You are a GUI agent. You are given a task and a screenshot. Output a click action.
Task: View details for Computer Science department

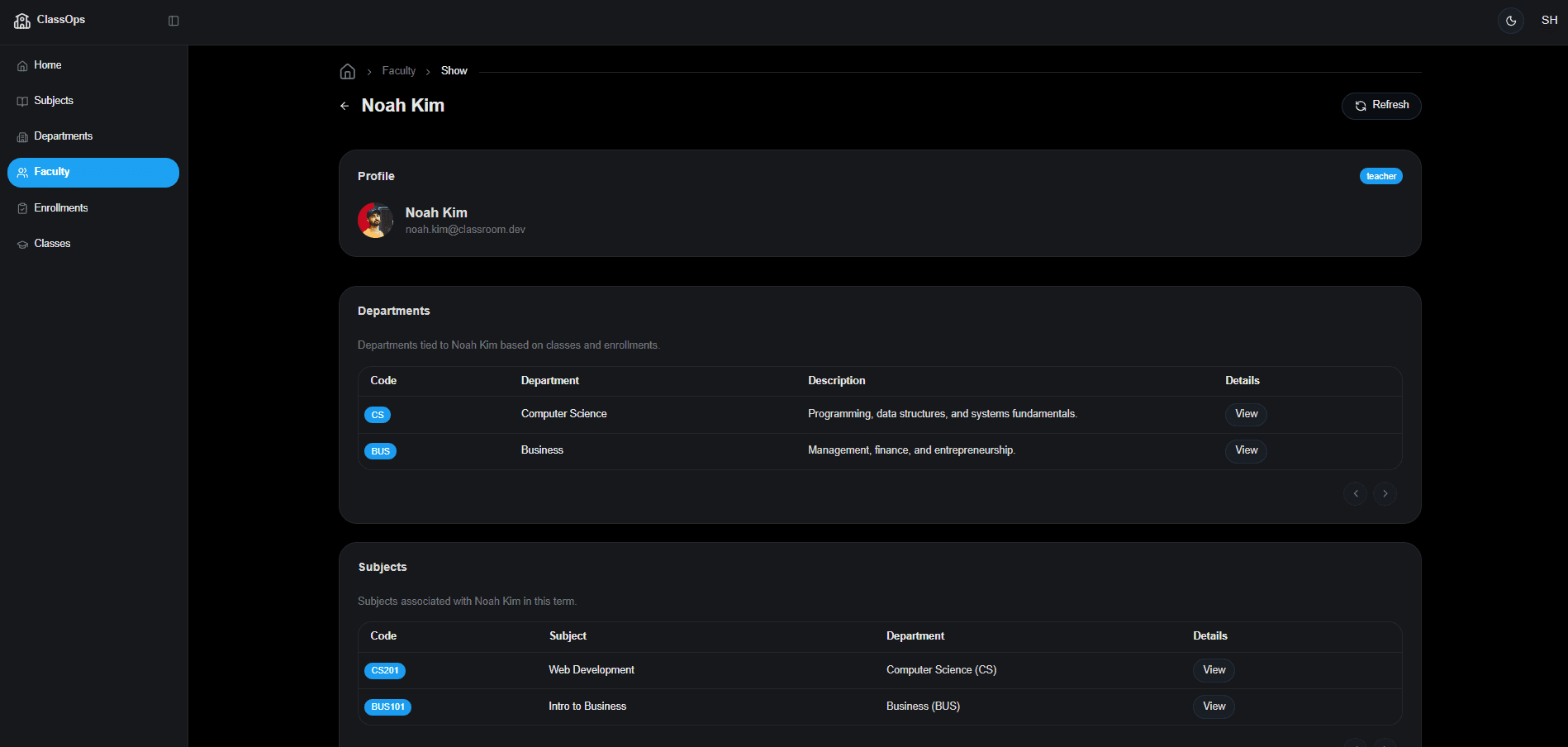pos(1246,414)
